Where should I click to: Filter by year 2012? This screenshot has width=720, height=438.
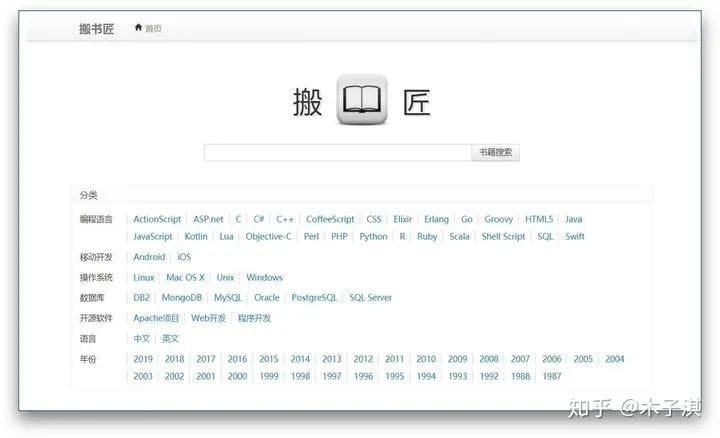pos(363,359)
